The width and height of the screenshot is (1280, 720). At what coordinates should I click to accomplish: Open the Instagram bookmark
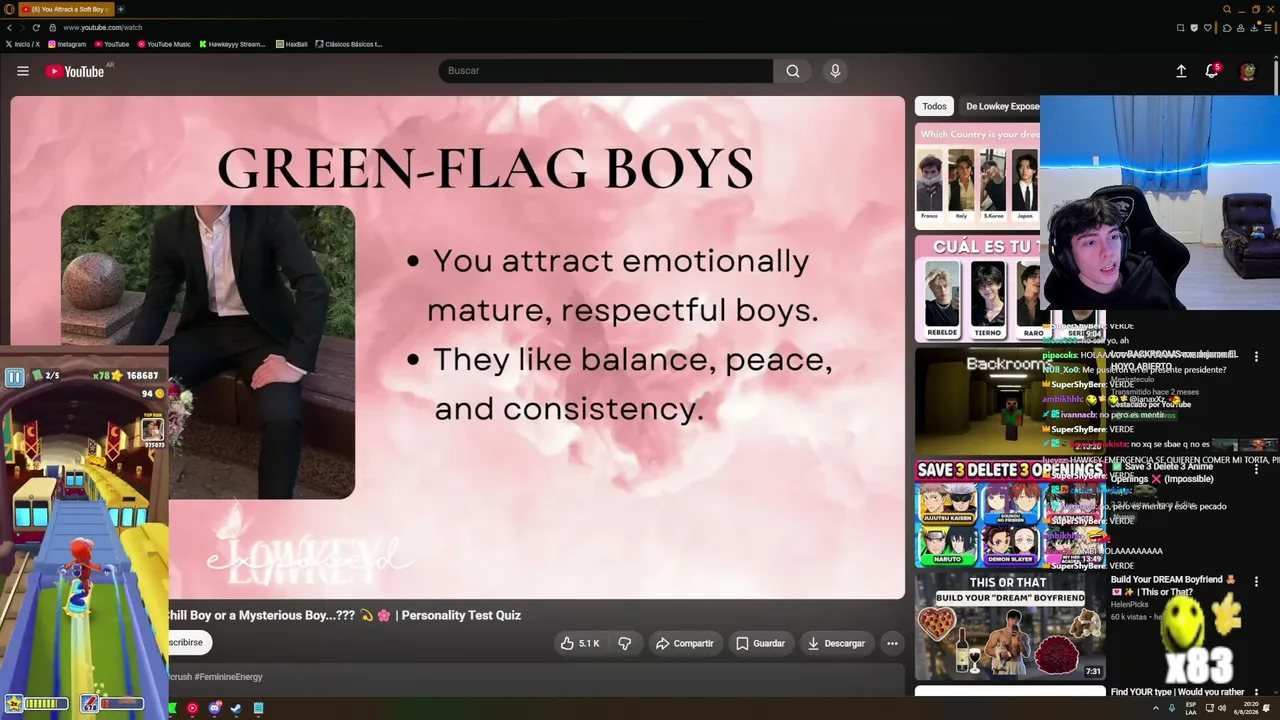pyautogui.click(x=67, y=44)
